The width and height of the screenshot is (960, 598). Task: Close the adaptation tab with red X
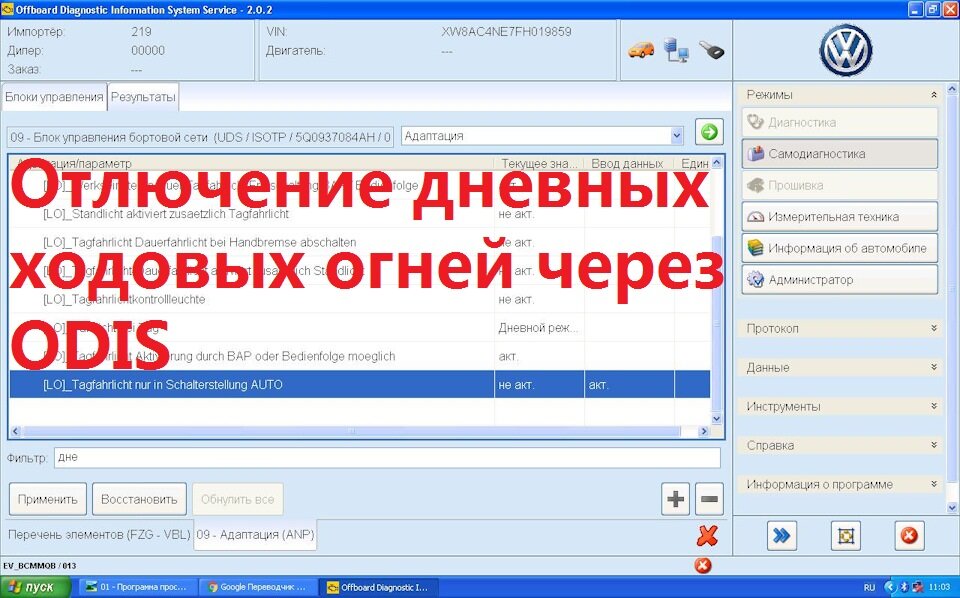(707, 536)
